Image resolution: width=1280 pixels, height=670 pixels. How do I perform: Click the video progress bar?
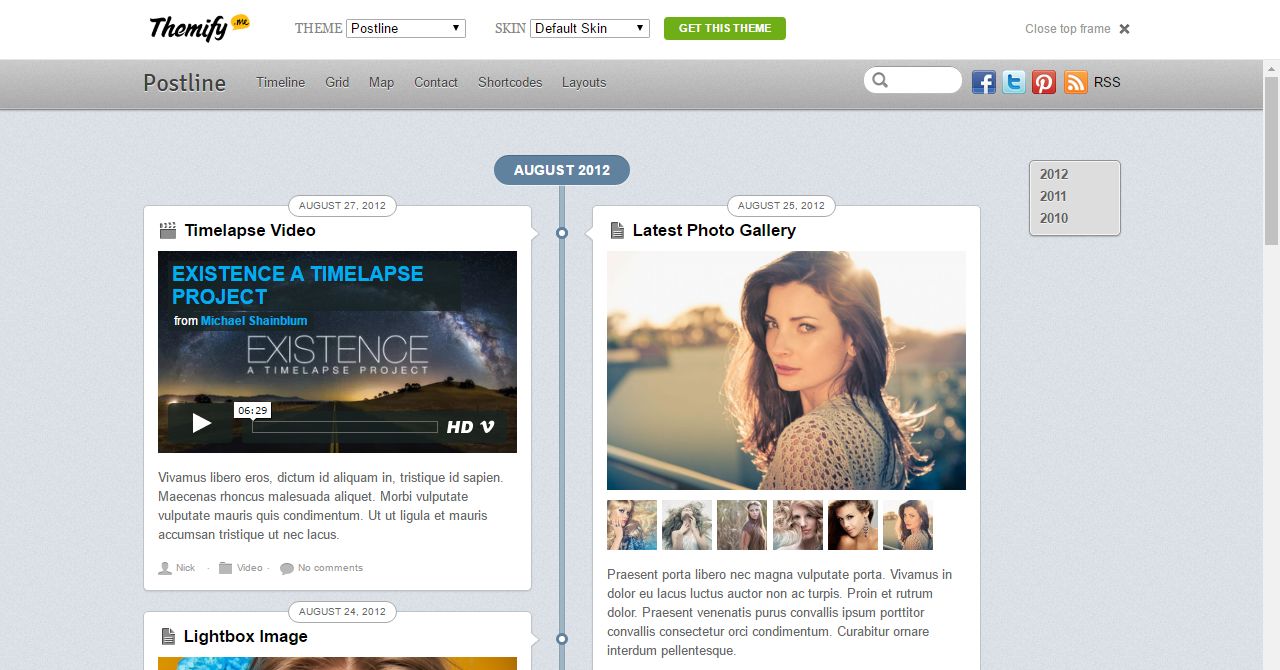point(345,427)
